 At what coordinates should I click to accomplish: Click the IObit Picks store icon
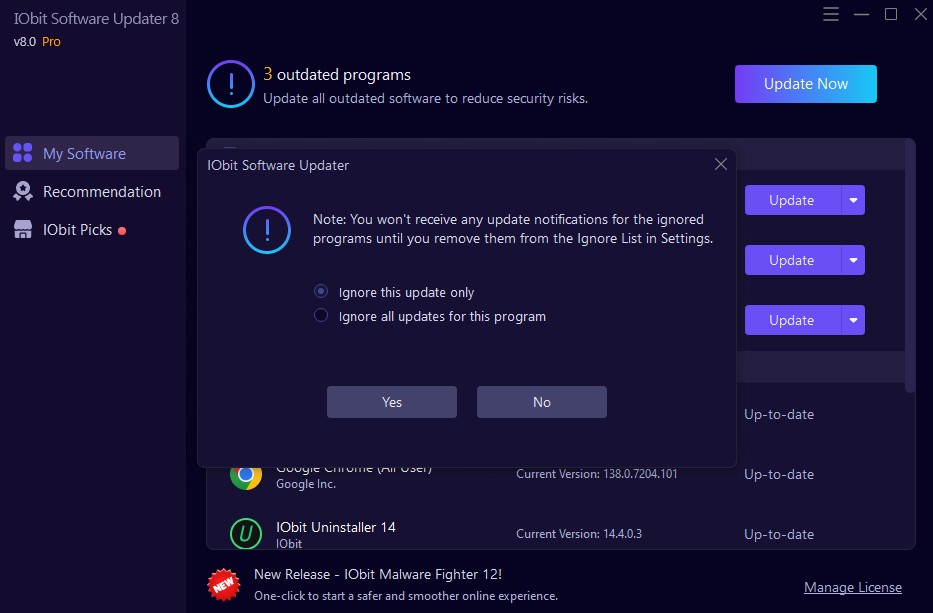click(22, 229)
